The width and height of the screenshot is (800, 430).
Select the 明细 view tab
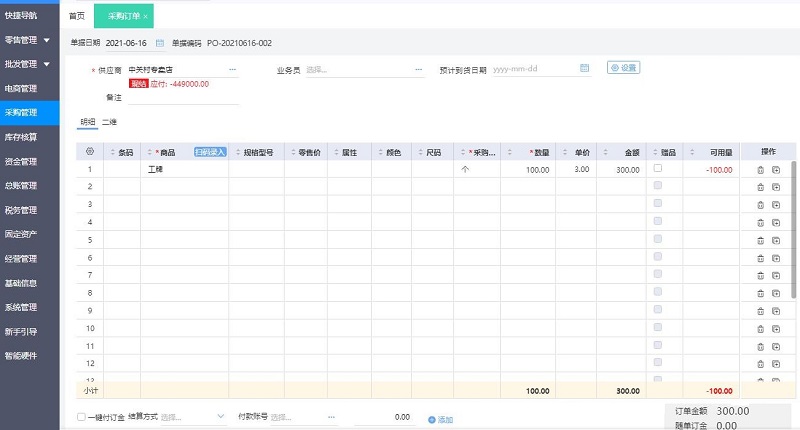[88, 122]
